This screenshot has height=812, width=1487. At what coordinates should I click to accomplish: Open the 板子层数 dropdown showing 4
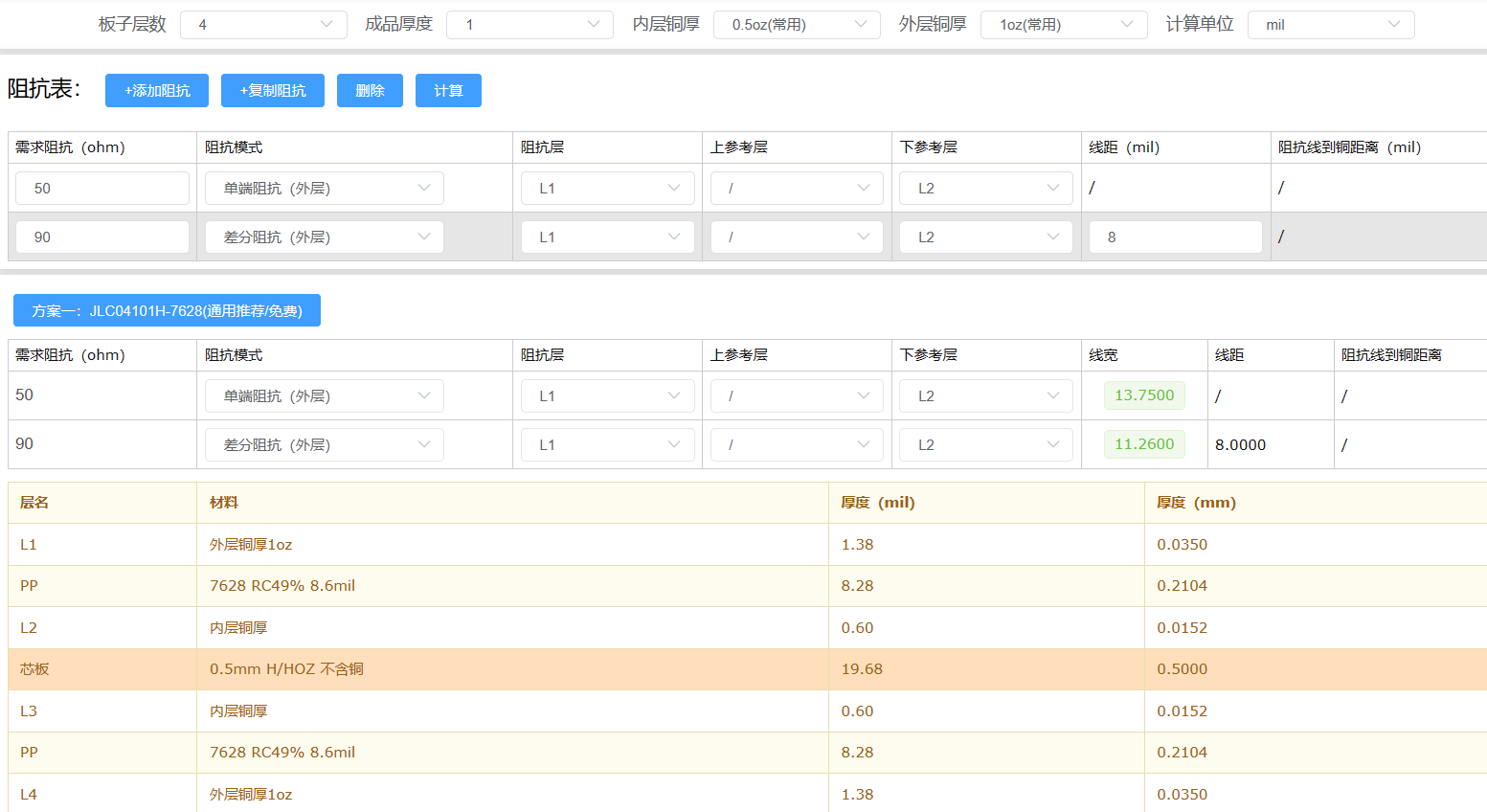point(263,24)
